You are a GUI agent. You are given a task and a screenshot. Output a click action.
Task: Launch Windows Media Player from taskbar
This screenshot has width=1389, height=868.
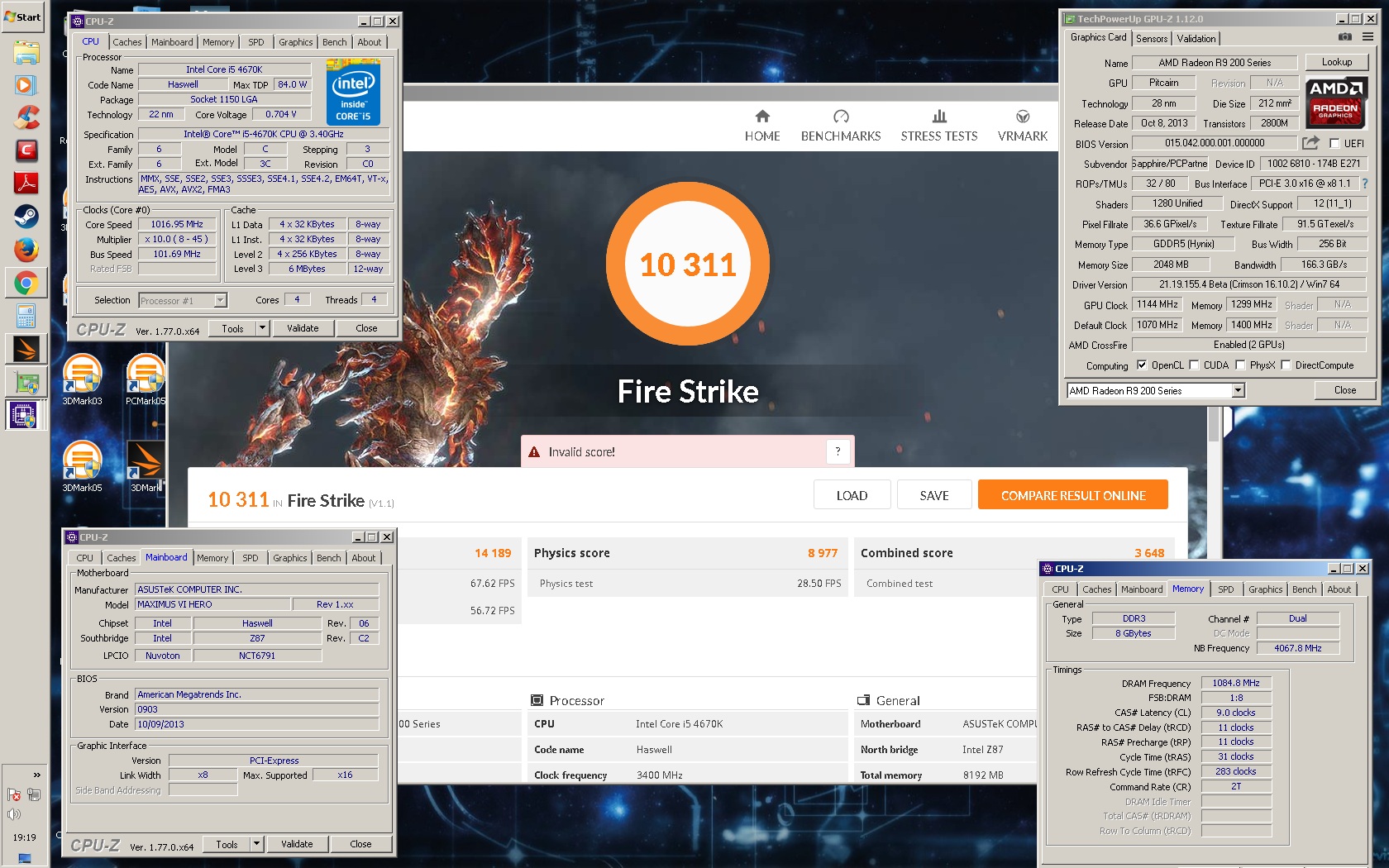(x=26, y=85)
